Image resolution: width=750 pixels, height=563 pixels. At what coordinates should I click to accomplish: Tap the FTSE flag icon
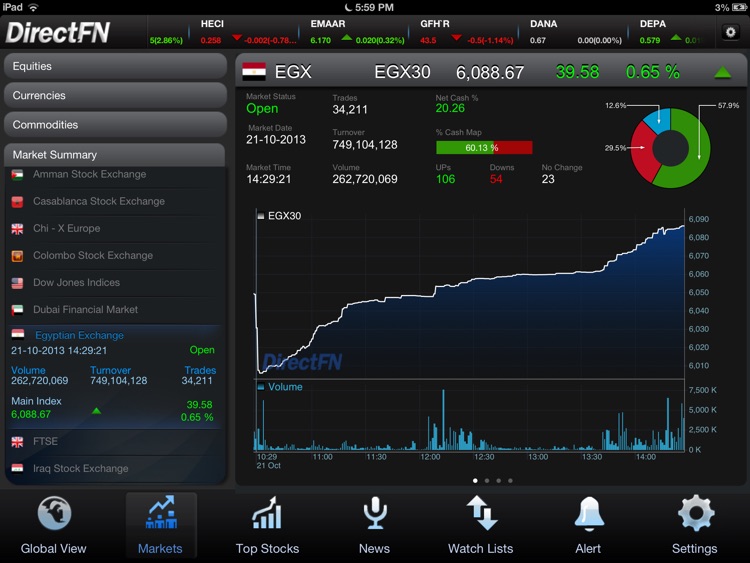click(17, 442)
